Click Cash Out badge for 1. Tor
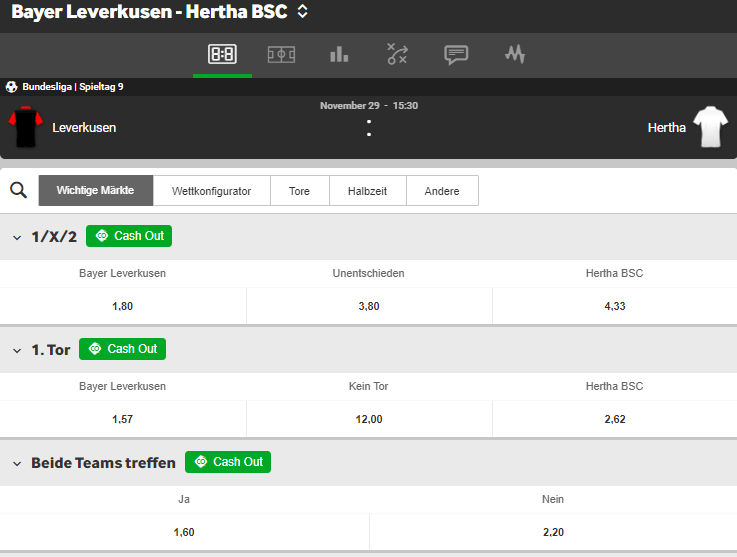 click(122, 349)
